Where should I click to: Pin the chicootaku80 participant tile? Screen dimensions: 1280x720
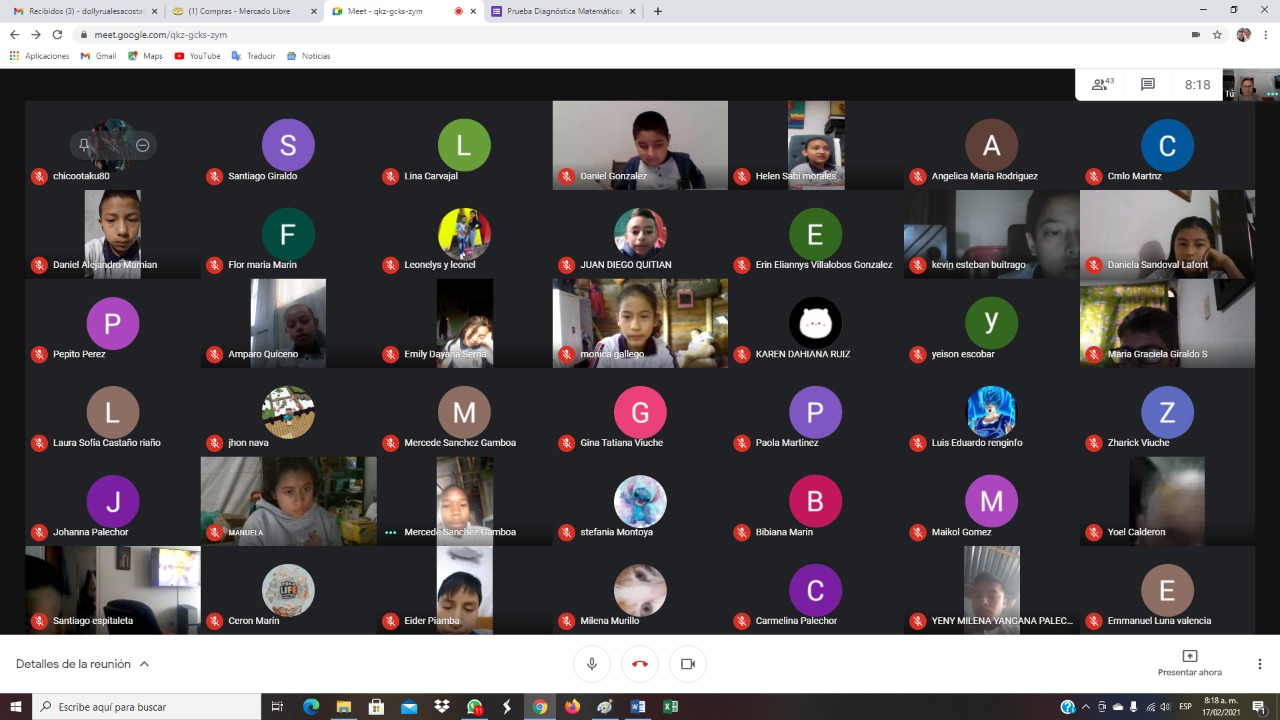coord(84,145)
